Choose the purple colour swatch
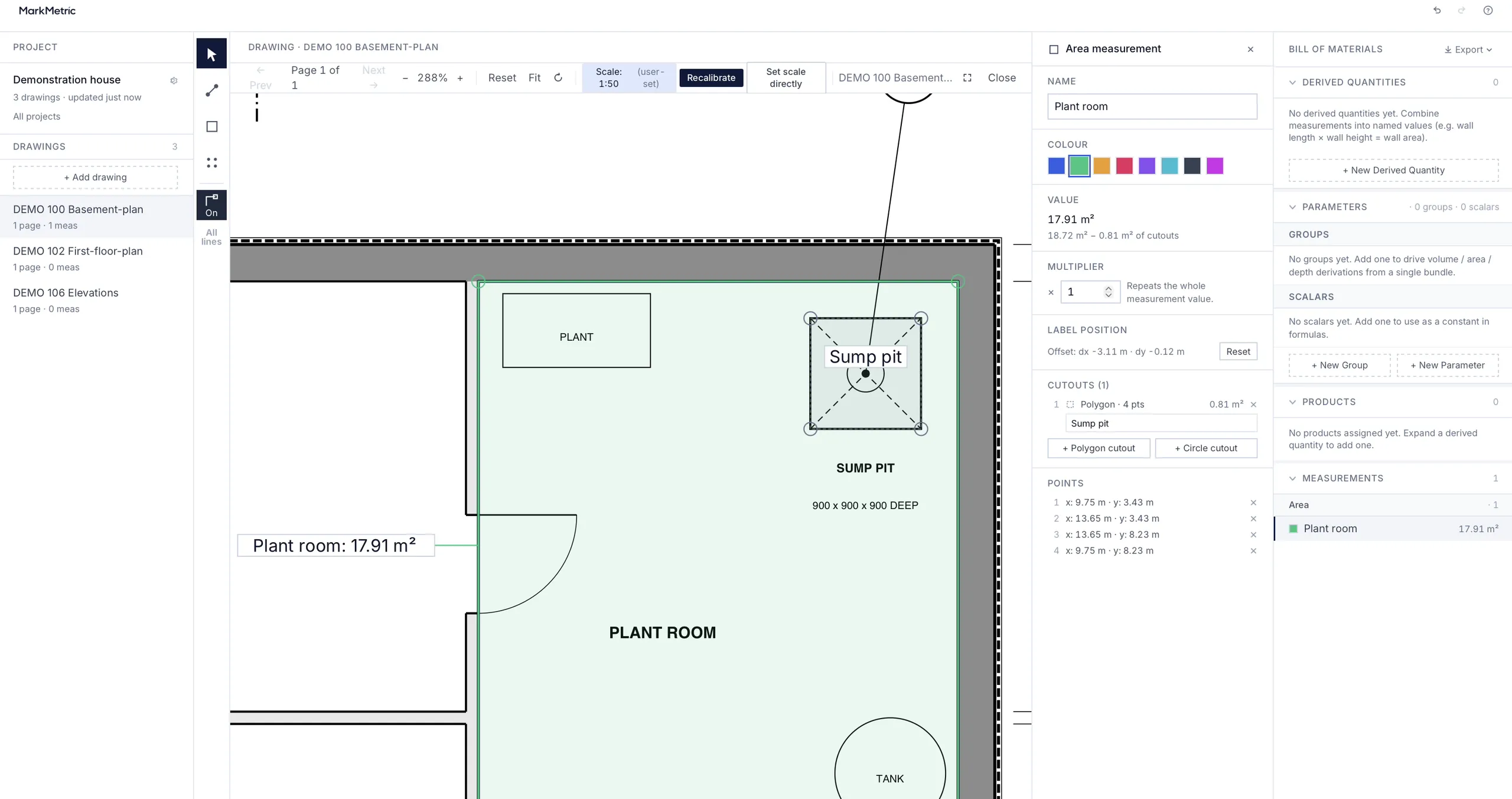This screenshot has height=799, width=1512. (1147, 166)
